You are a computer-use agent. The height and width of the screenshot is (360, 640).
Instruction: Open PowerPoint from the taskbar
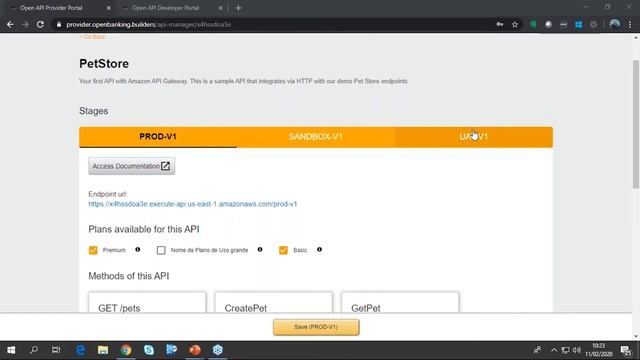pos(195,350)
